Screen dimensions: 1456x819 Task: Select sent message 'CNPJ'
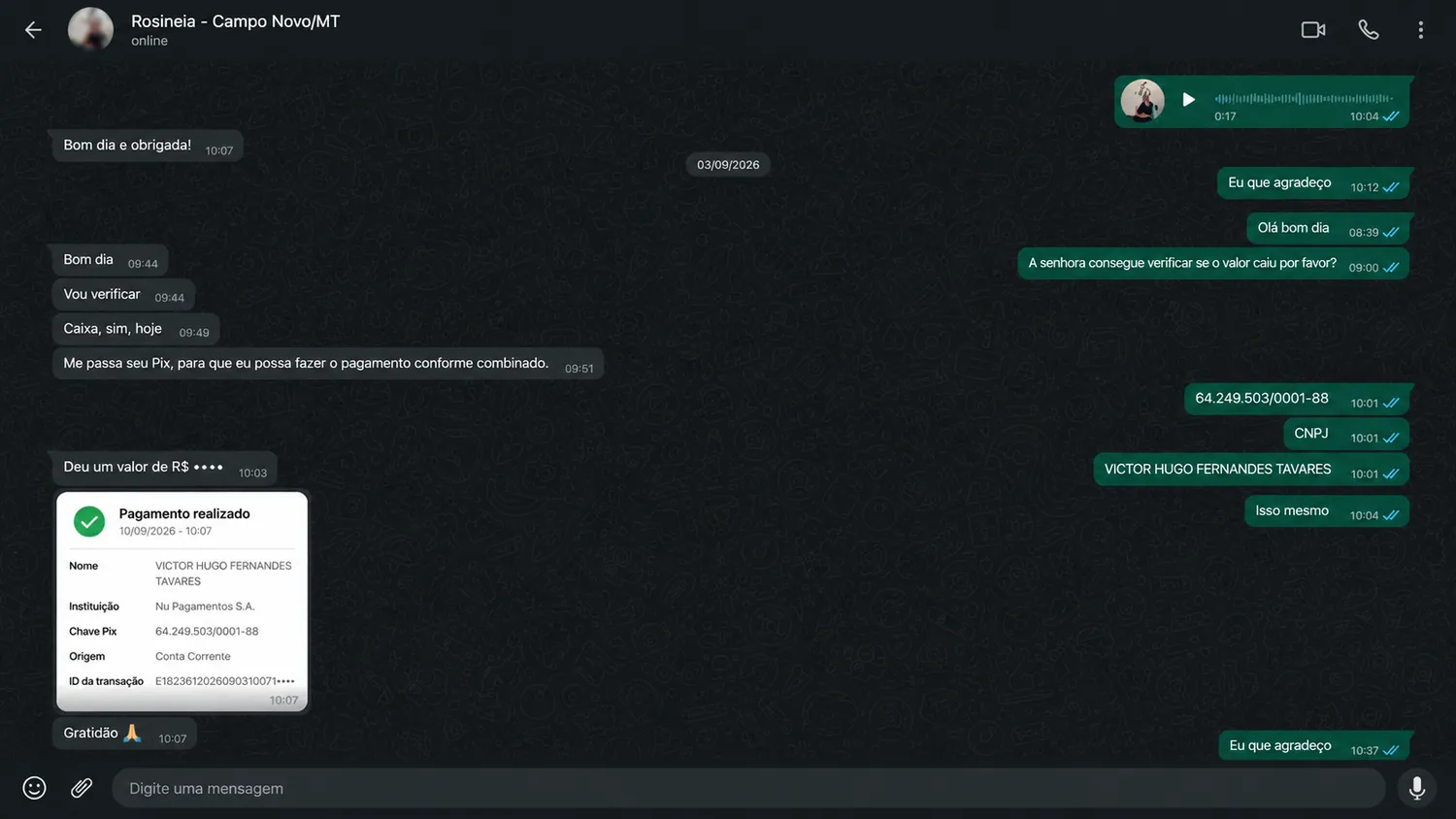pyautogui.click(x=1346, y=434)
